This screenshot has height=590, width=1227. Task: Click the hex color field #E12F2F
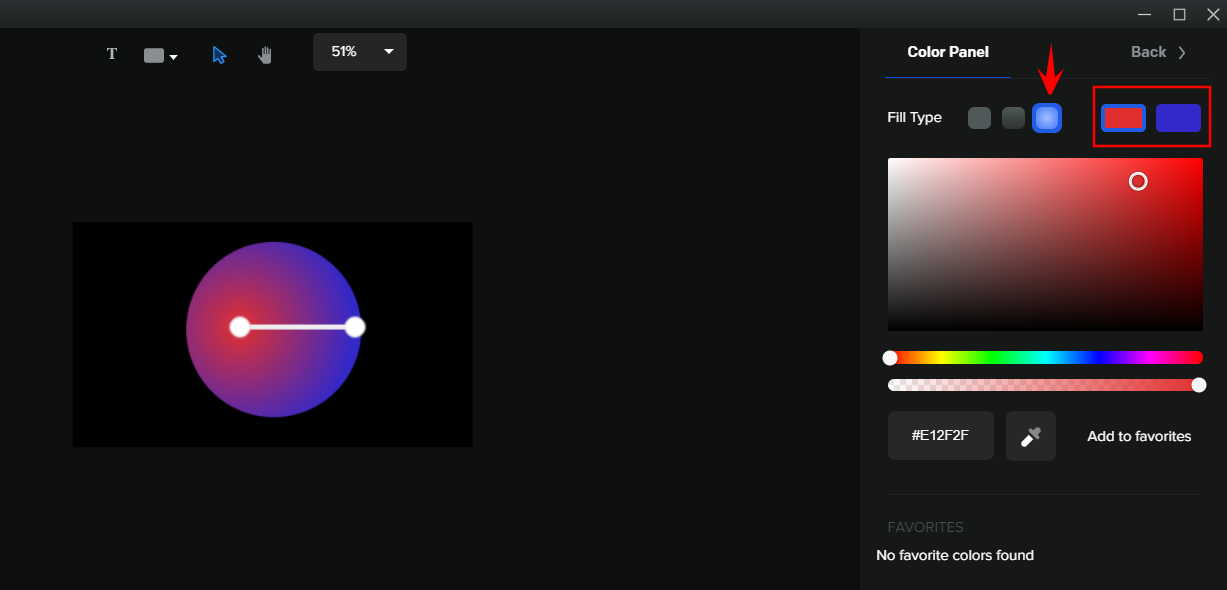coord(940,436)
